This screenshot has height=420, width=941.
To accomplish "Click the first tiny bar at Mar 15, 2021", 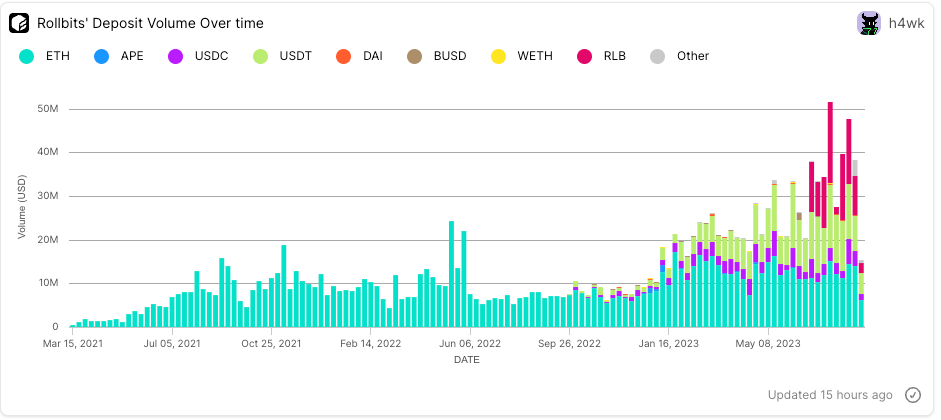I will pos(73,326).
